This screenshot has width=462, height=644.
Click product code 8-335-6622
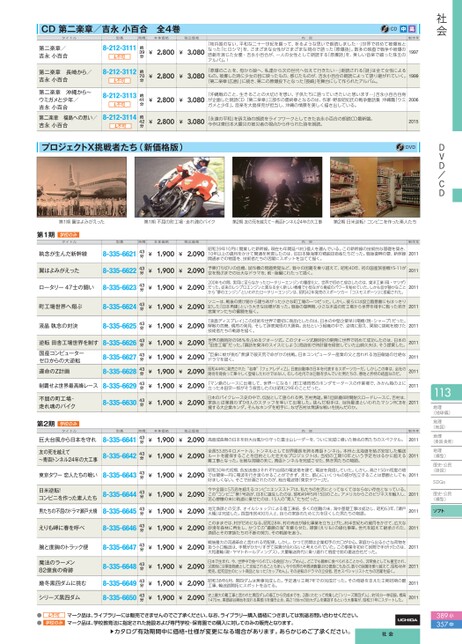point(120,271)
